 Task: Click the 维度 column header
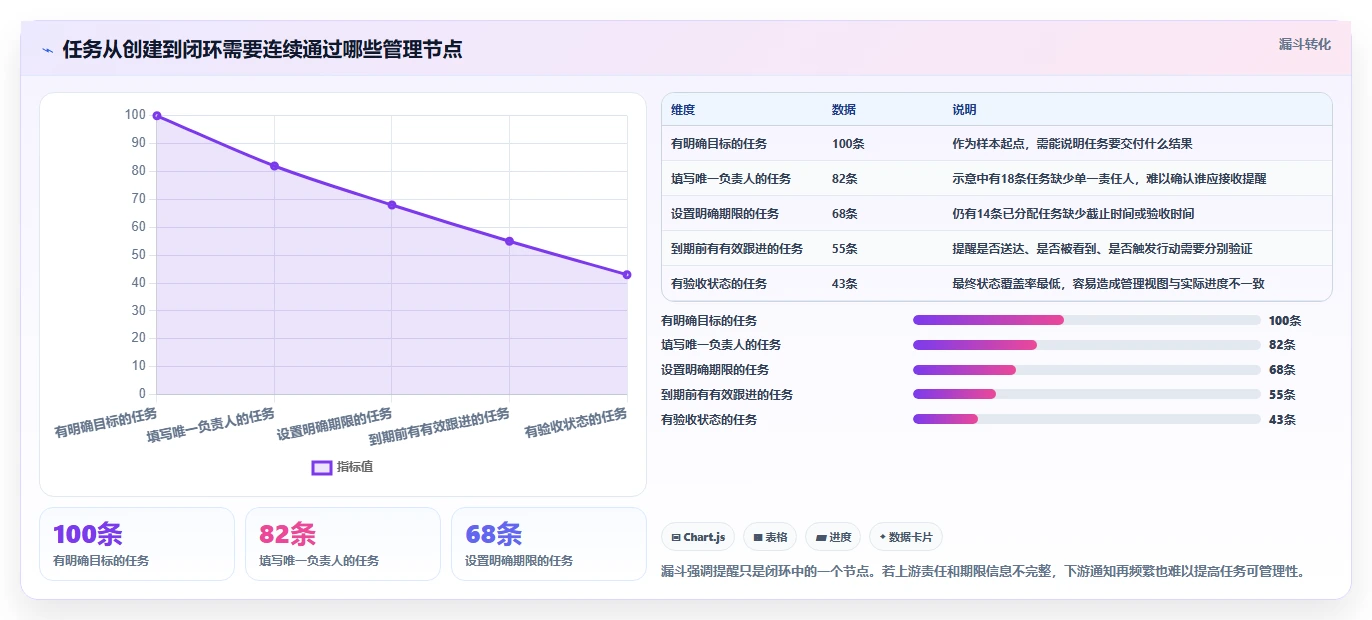click(683, 110)
